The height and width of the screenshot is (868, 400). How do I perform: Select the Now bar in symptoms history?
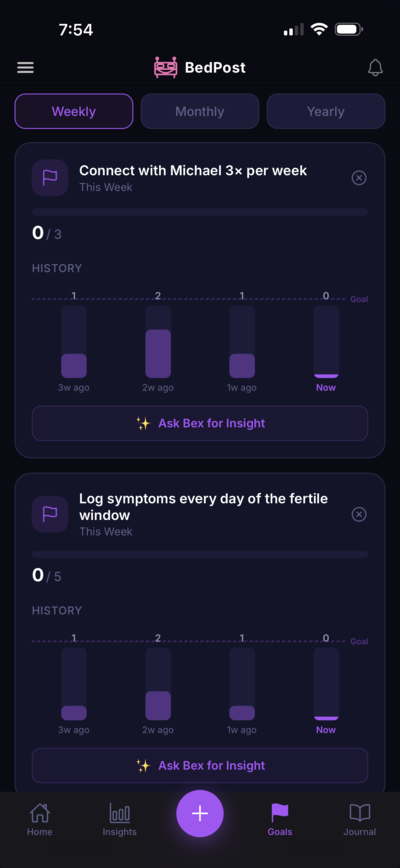pyautogui.click(x=326, y=684)
